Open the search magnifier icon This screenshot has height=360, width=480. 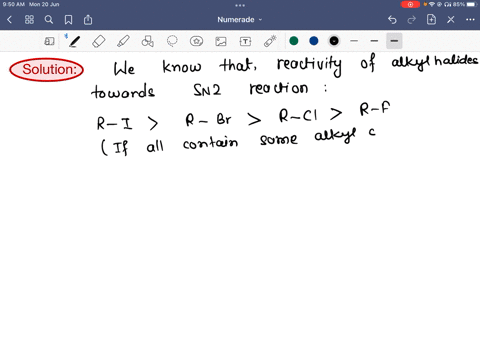pyautogui.click(x=49, y=20)
